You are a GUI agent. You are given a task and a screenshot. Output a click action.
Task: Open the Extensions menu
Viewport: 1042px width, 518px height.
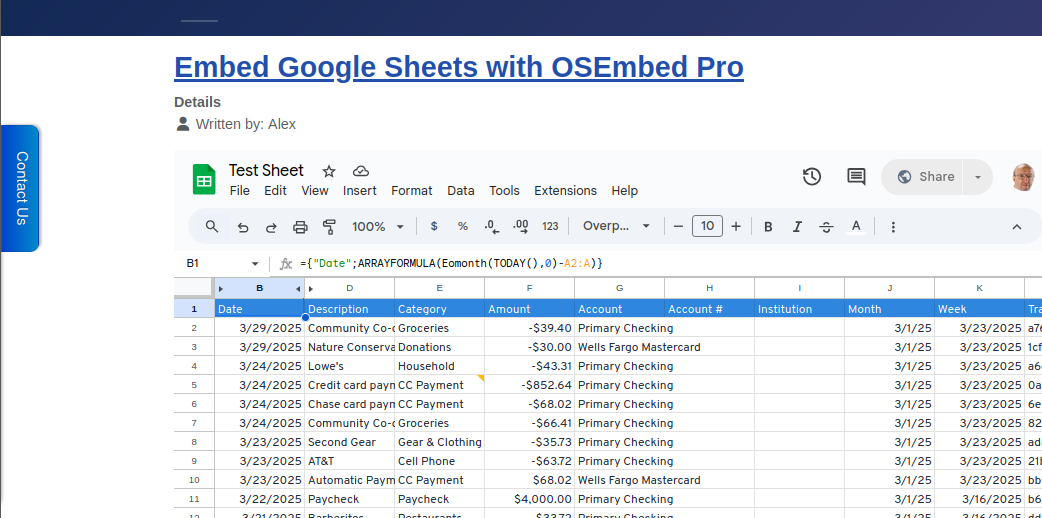[x=566, y=191]
